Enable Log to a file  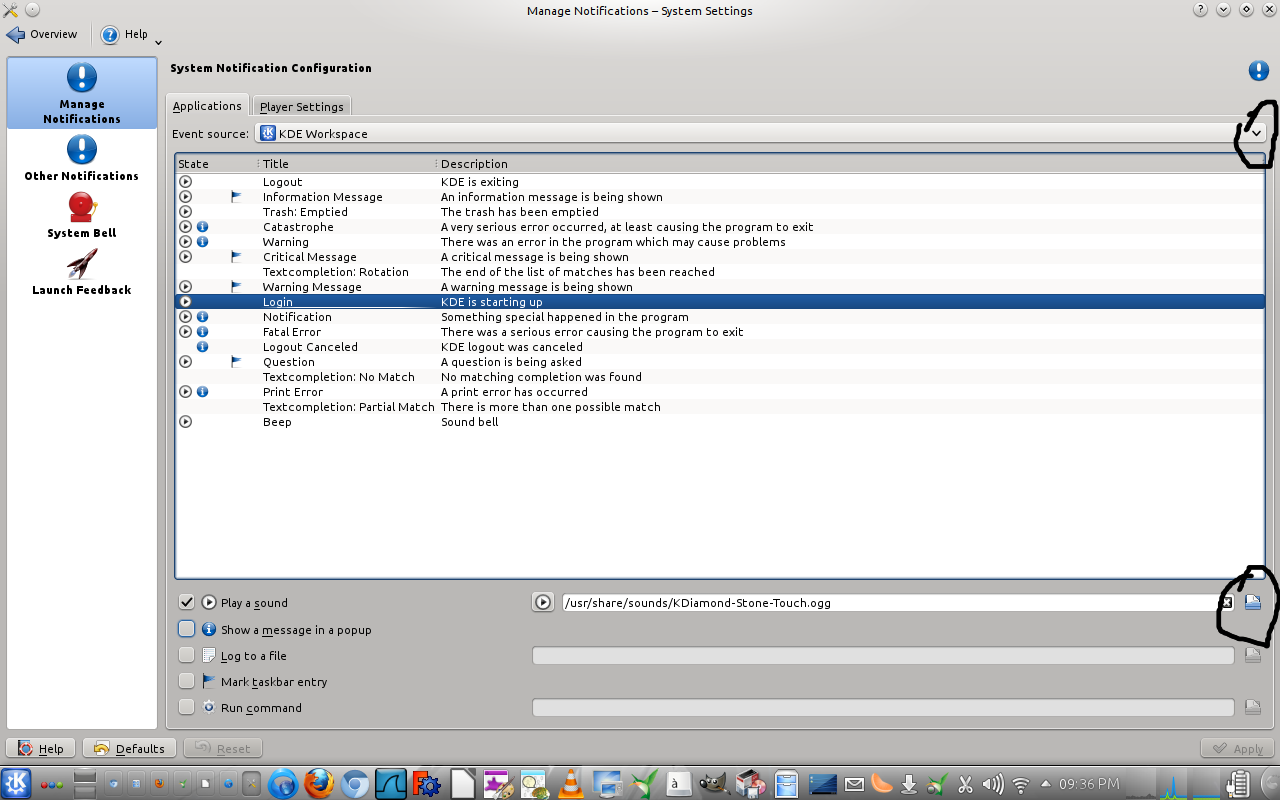[187, 655]
